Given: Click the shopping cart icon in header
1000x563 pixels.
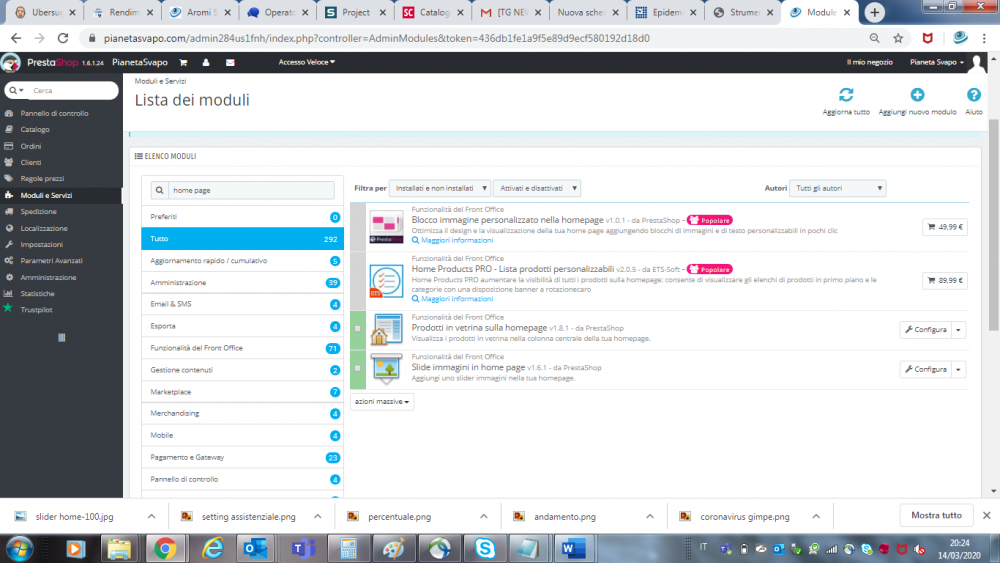Looking at the screenshot, I should (x=183, y=62).
